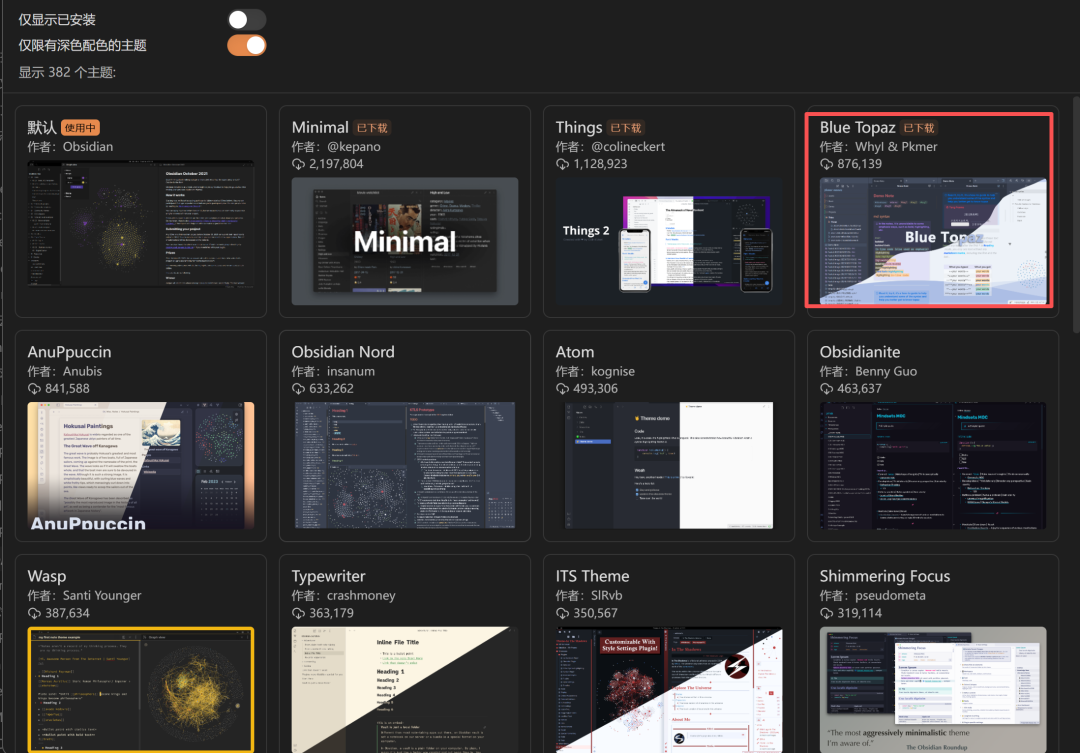The height and width of the screenshot is (753, 1080).
Task: Click the 仅显示已安装 label
Action: coord(57,20)
